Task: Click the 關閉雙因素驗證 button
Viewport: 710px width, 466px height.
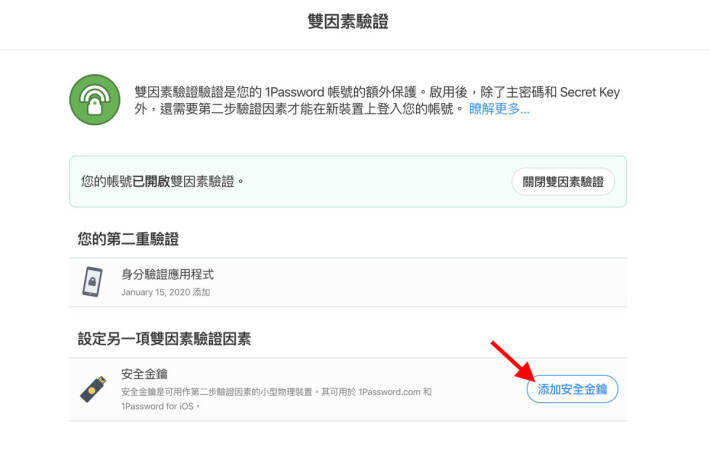Action: click(563, 182)
